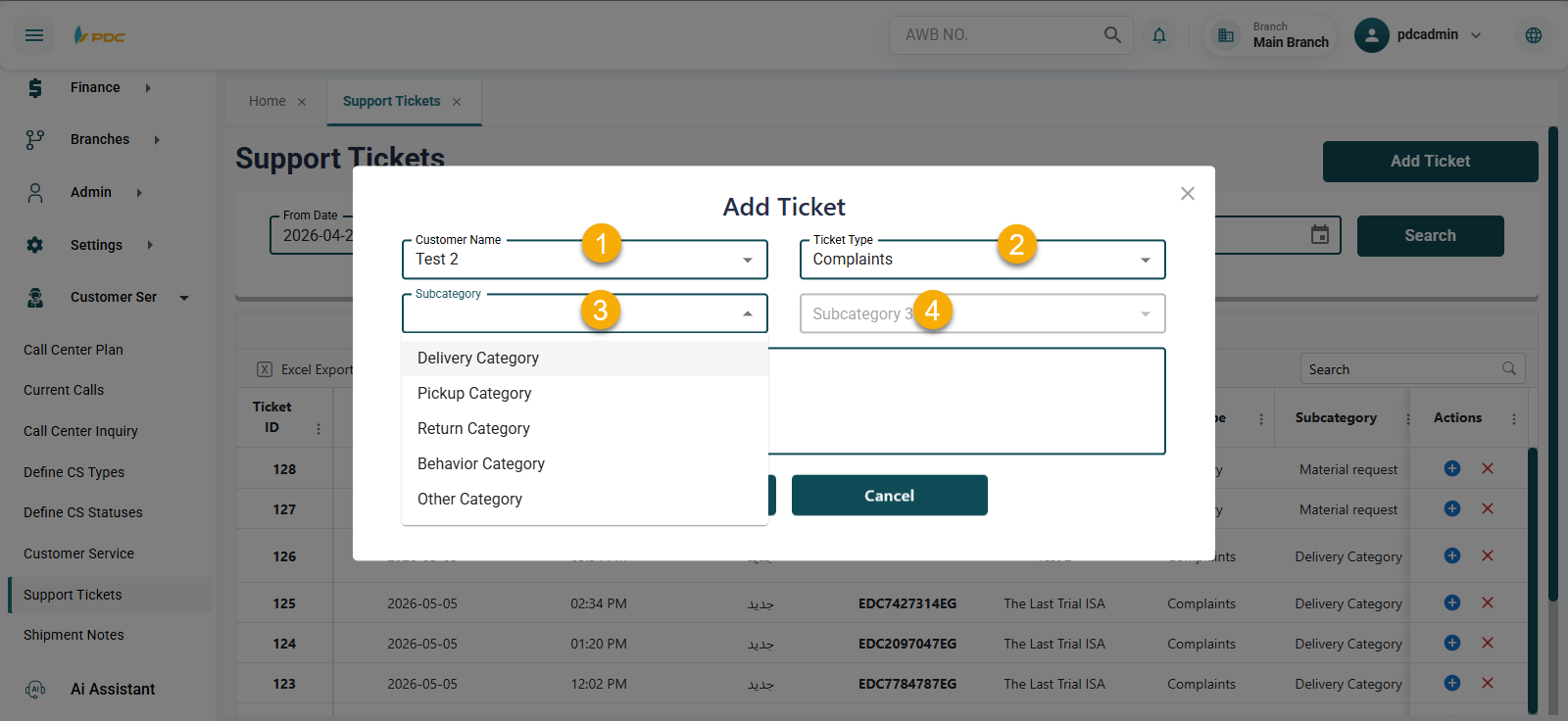The width and height of the screenshot is (1568, 721).
Task: Select Return Category option
Action: (585, 429)
